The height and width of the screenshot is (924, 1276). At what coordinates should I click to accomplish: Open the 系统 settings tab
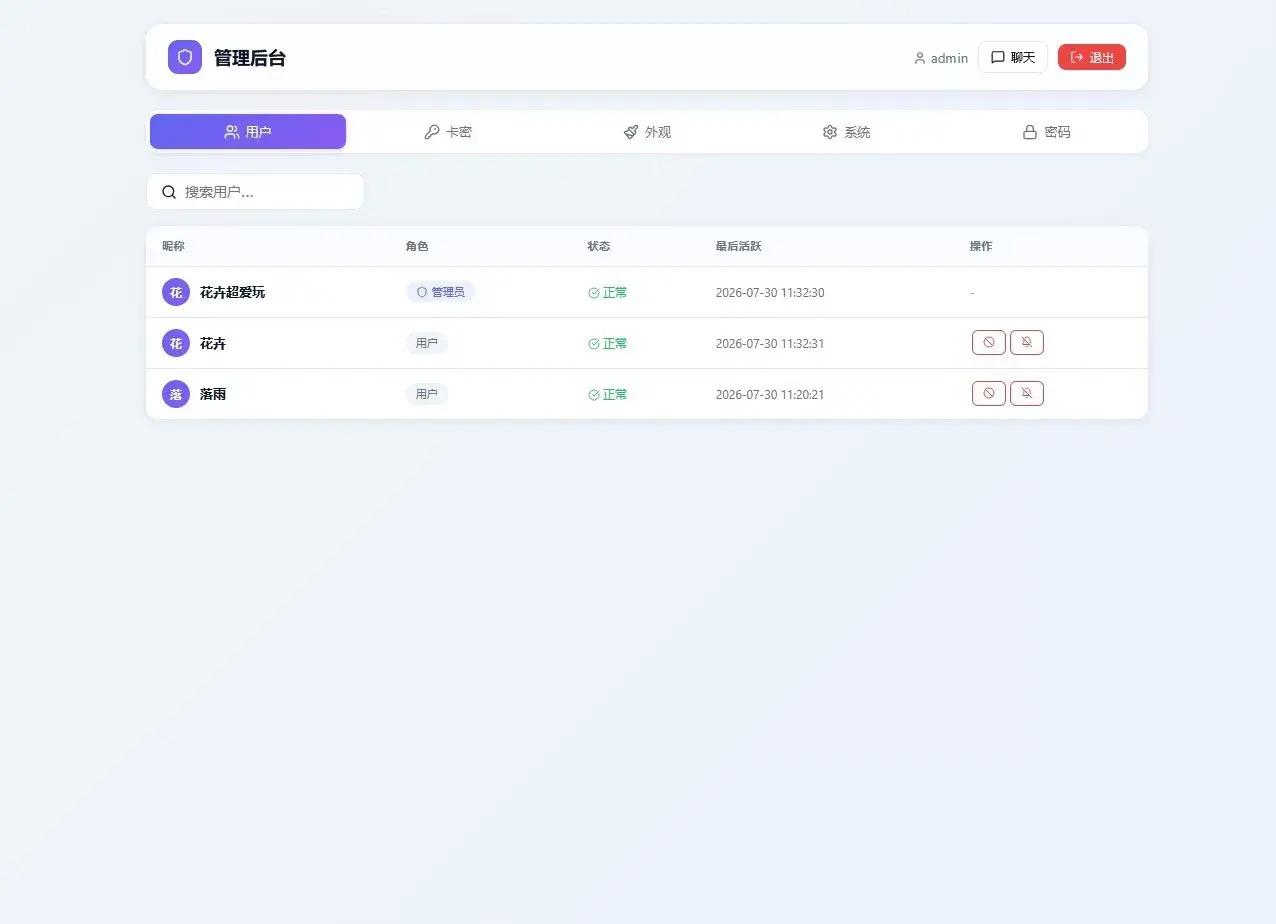click(x=847, y=132)
